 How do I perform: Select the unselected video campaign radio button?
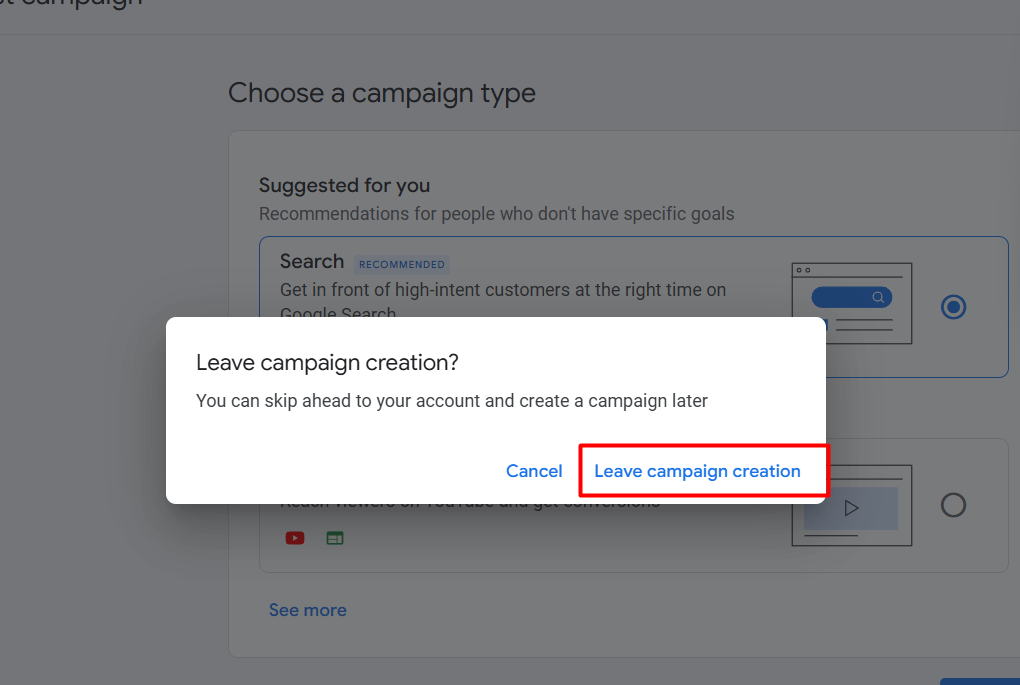953,505
